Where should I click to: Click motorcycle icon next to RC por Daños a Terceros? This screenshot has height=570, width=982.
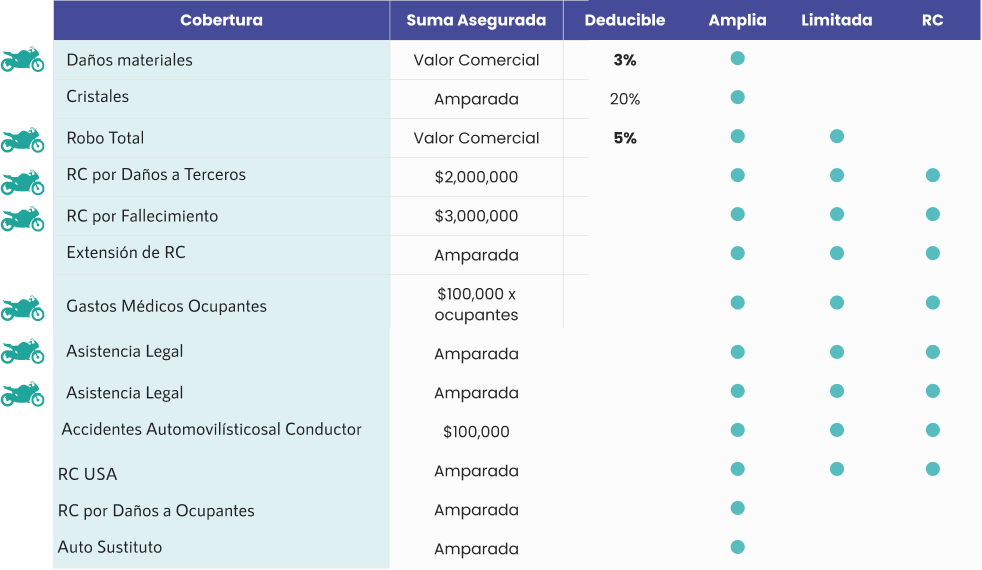(22, 181)
